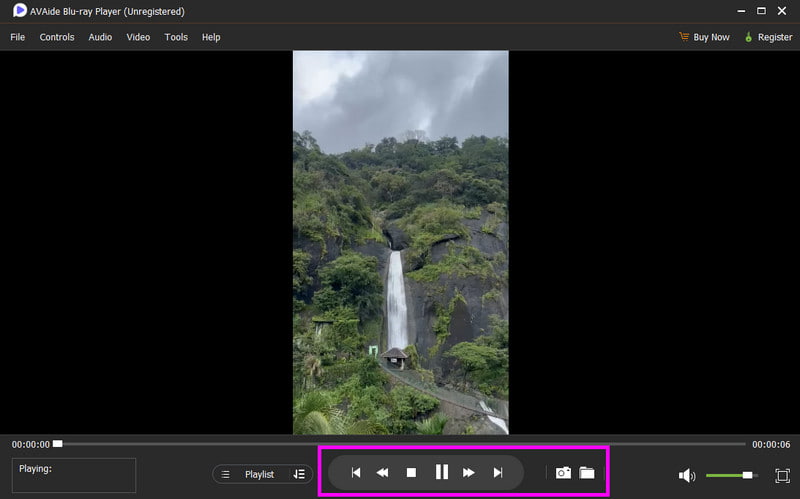
Task: Fast forward the video
Action: click(x=469, y=473)
